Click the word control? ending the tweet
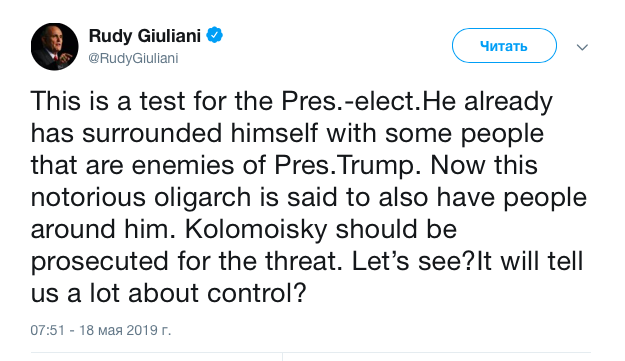The width and height of the screenshot is (625, 361). [x=257, y=293]
